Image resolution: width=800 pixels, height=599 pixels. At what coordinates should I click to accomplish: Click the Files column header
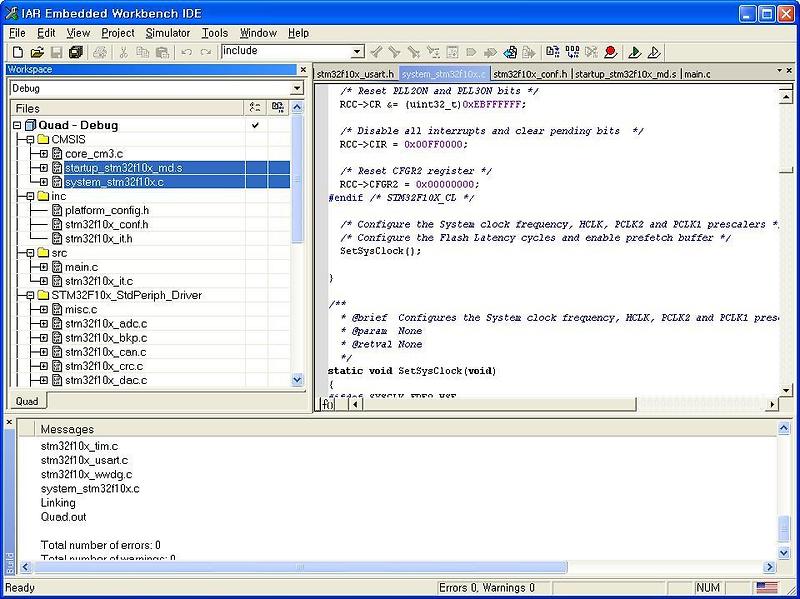click(x=128, y=108)
